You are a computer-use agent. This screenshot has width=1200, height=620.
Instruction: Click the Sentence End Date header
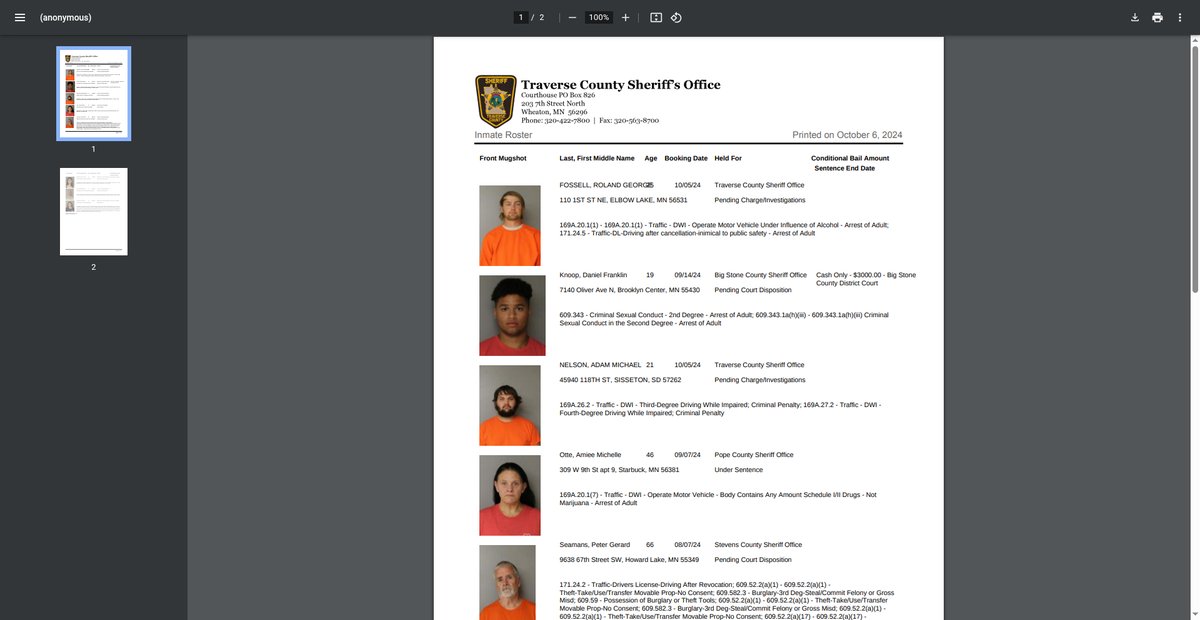point(845,168)
